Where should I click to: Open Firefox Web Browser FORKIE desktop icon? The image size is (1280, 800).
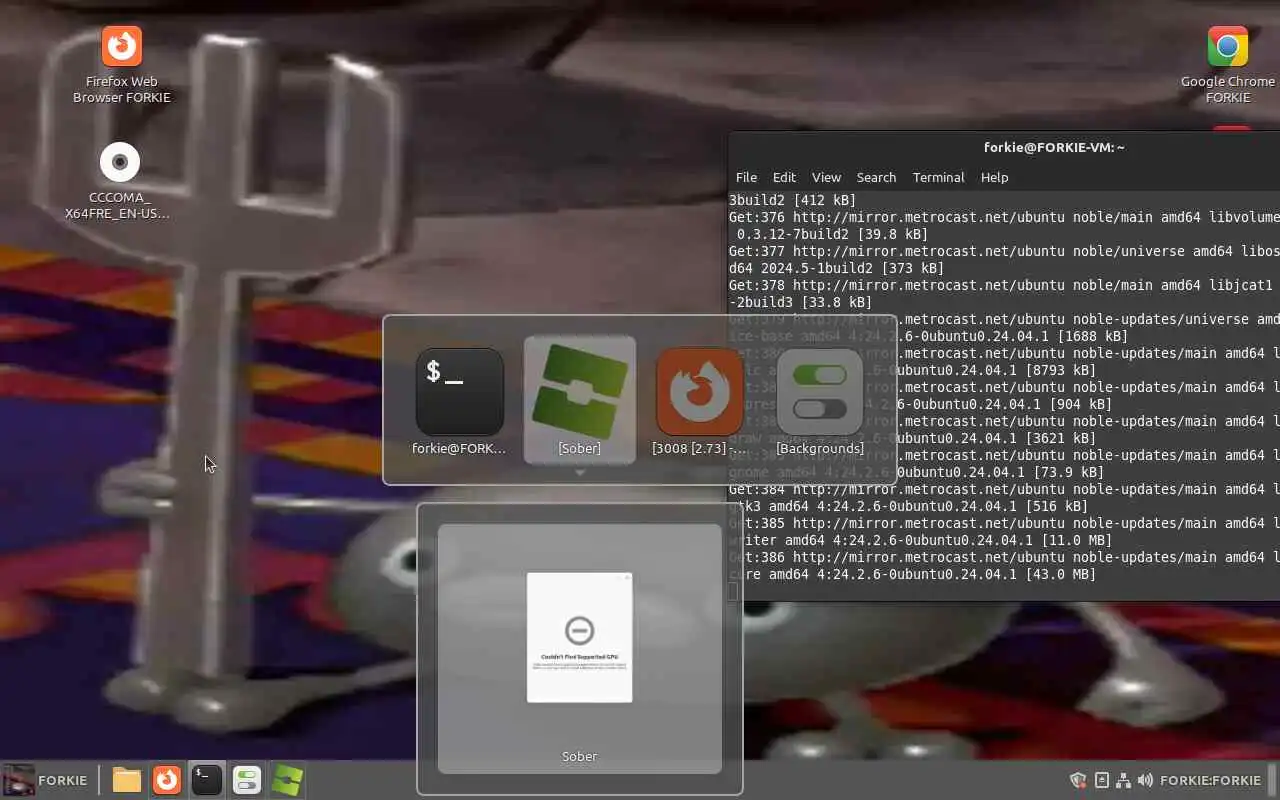(122, 65)
